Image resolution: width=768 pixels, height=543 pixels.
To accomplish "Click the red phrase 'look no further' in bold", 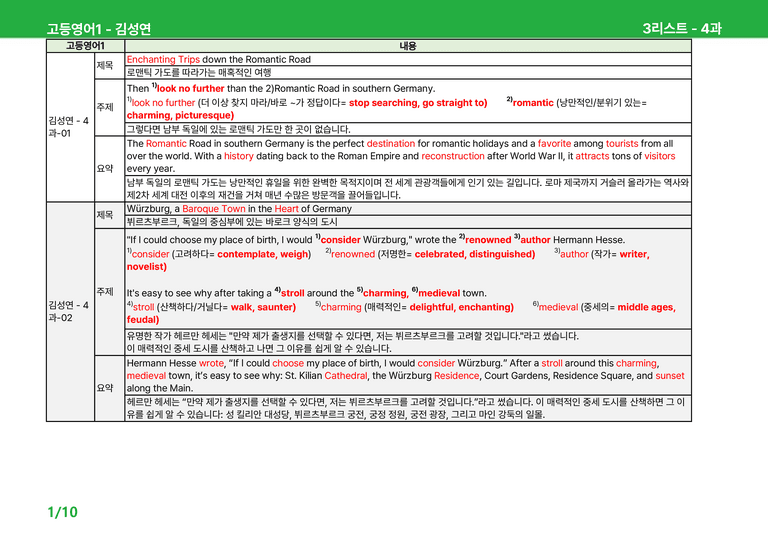I will click(191, 89).
